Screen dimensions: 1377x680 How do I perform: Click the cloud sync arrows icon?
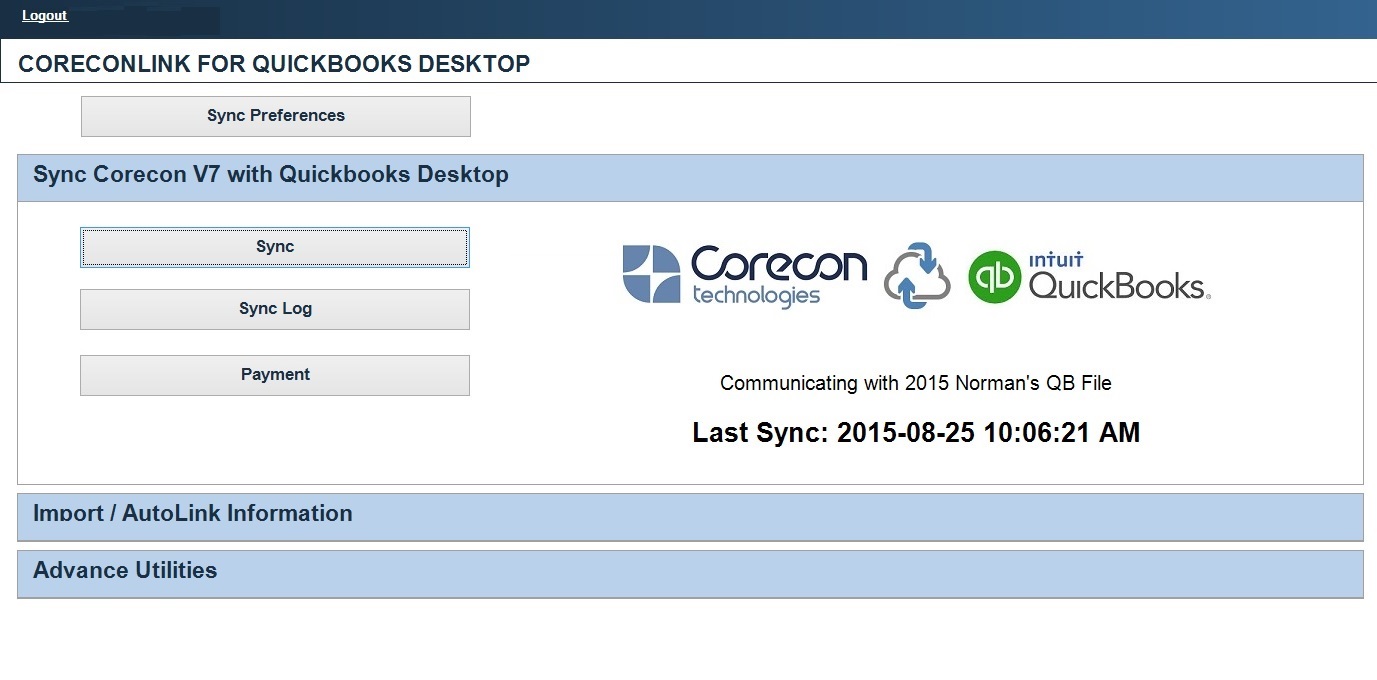[917, 275]
